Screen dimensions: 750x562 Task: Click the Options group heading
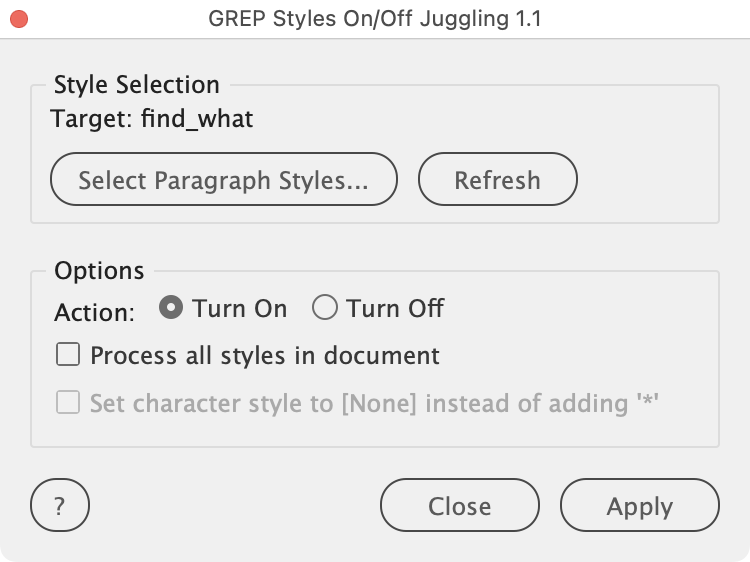pos(99,271)
